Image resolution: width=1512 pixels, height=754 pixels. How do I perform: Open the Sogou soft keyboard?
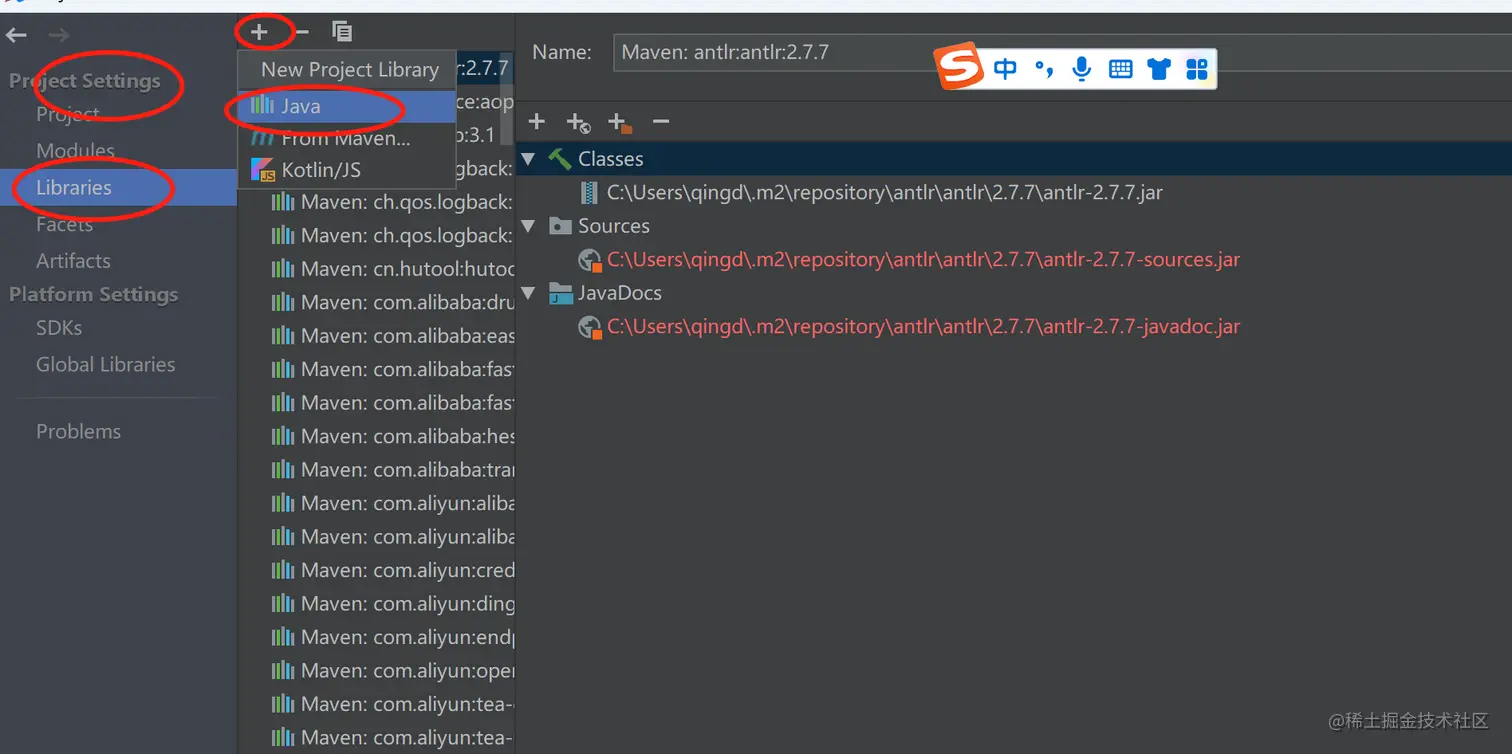pos(1120,69)
